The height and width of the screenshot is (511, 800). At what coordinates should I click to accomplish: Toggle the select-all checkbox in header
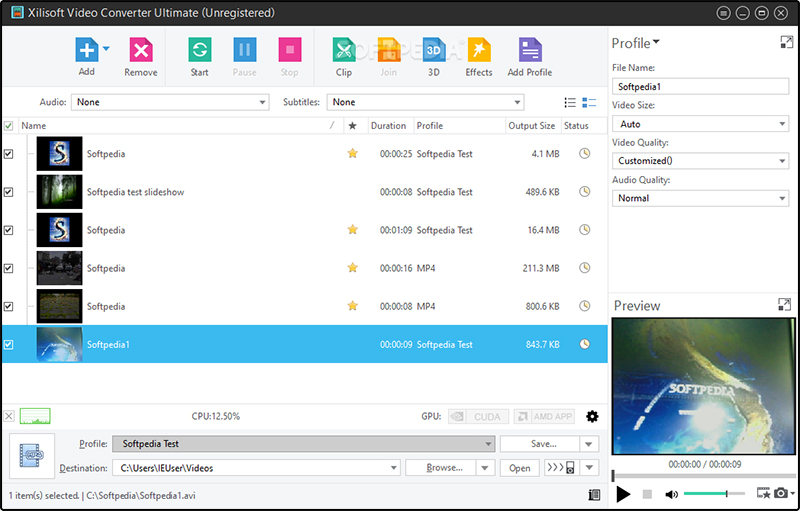(x=9, y=125)
